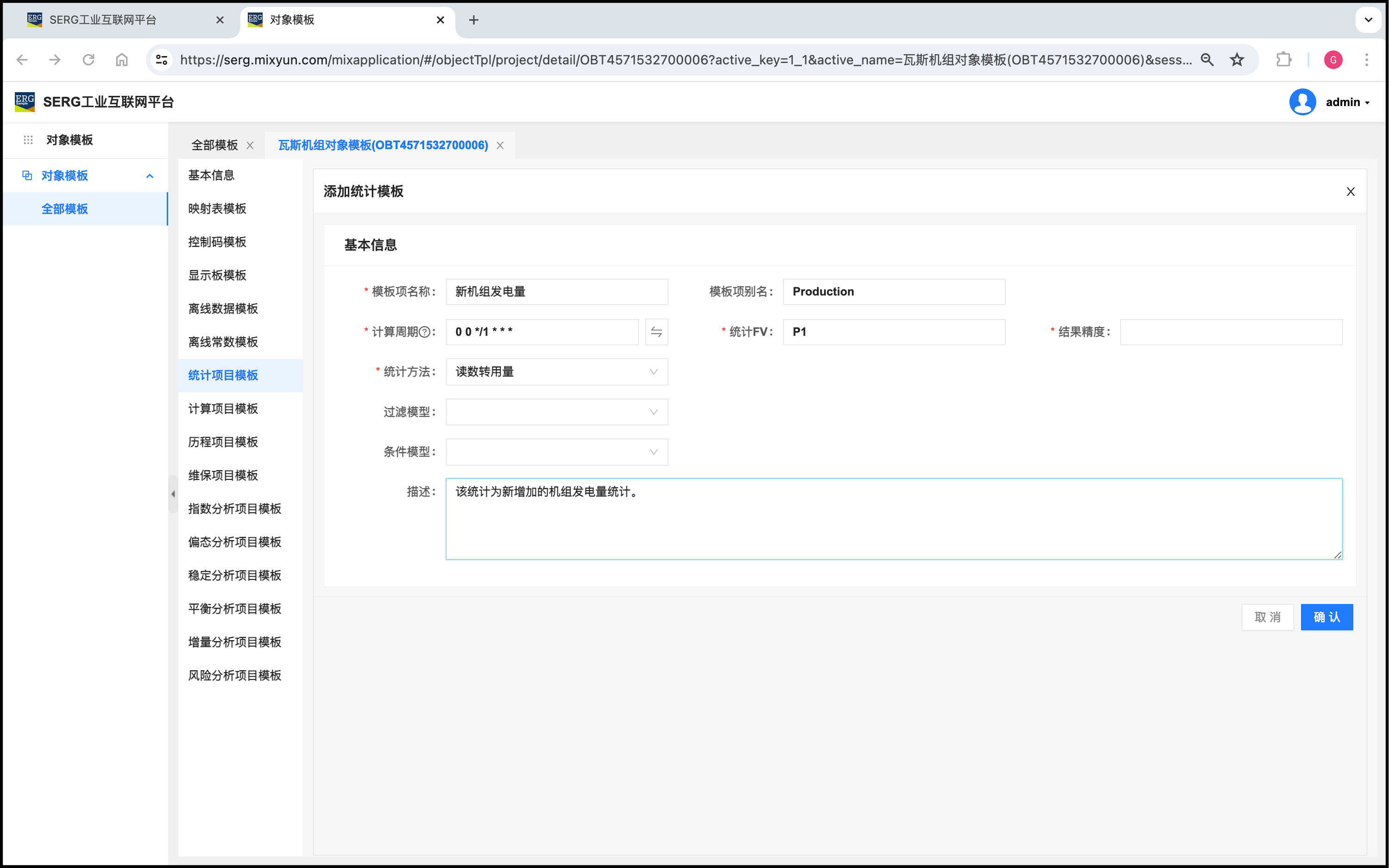This screenshot has width=1389, height=868.
Task: Close the 添加统计模板 dialog panel
Action: point(1350,192)
